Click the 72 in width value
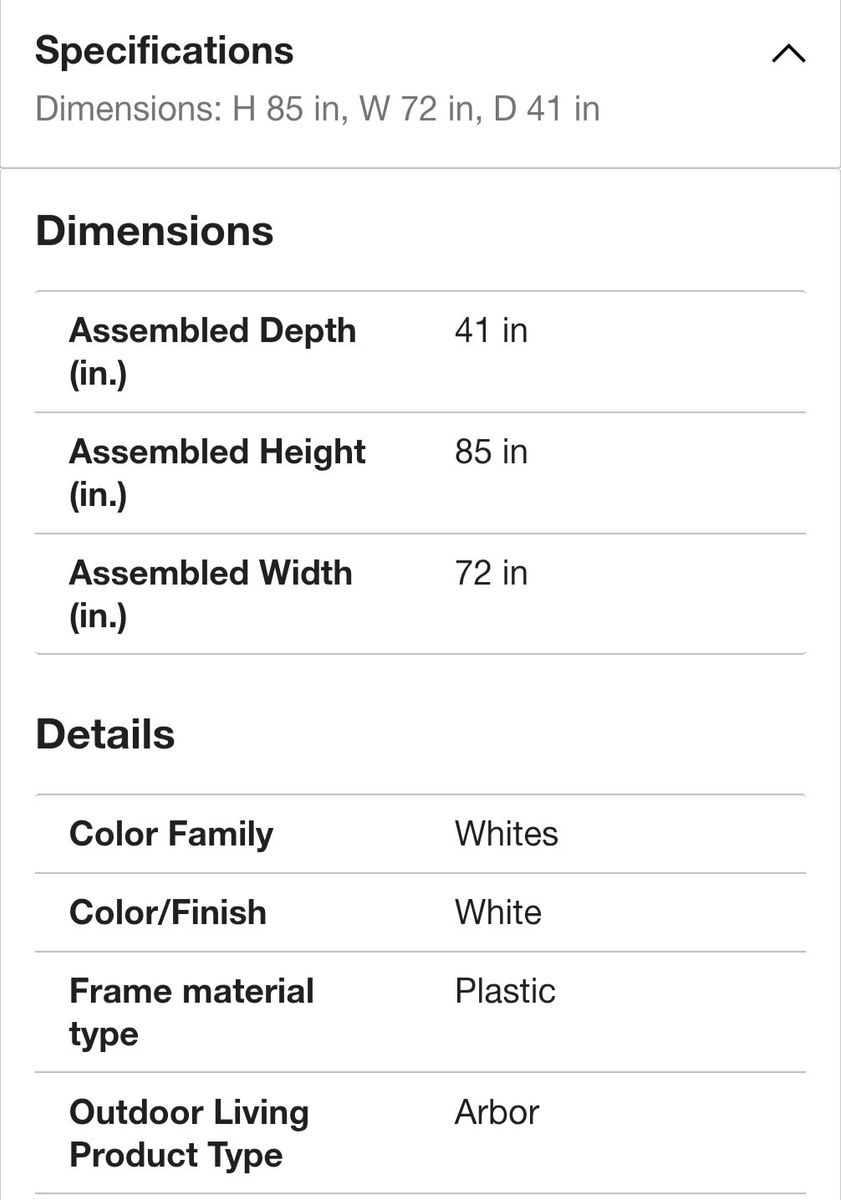The width and height of the screenshot is (841, 1200). click(491, 573)
